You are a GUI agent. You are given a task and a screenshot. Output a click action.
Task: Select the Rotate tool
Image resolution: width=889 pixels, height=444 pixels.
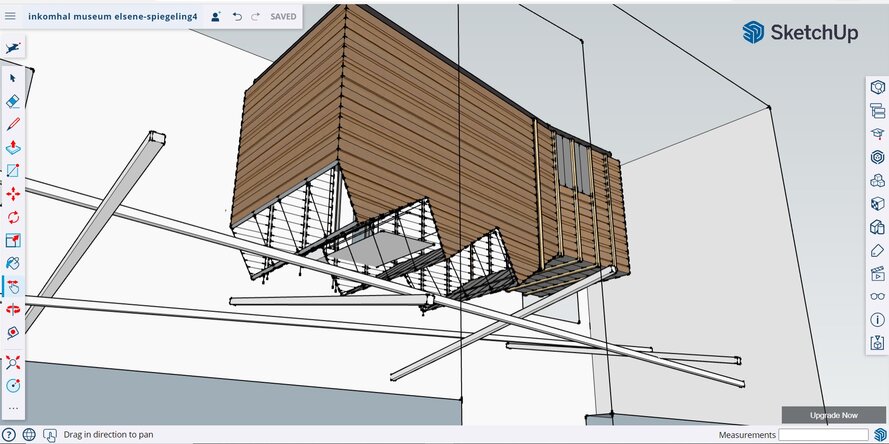click(13, 217)
